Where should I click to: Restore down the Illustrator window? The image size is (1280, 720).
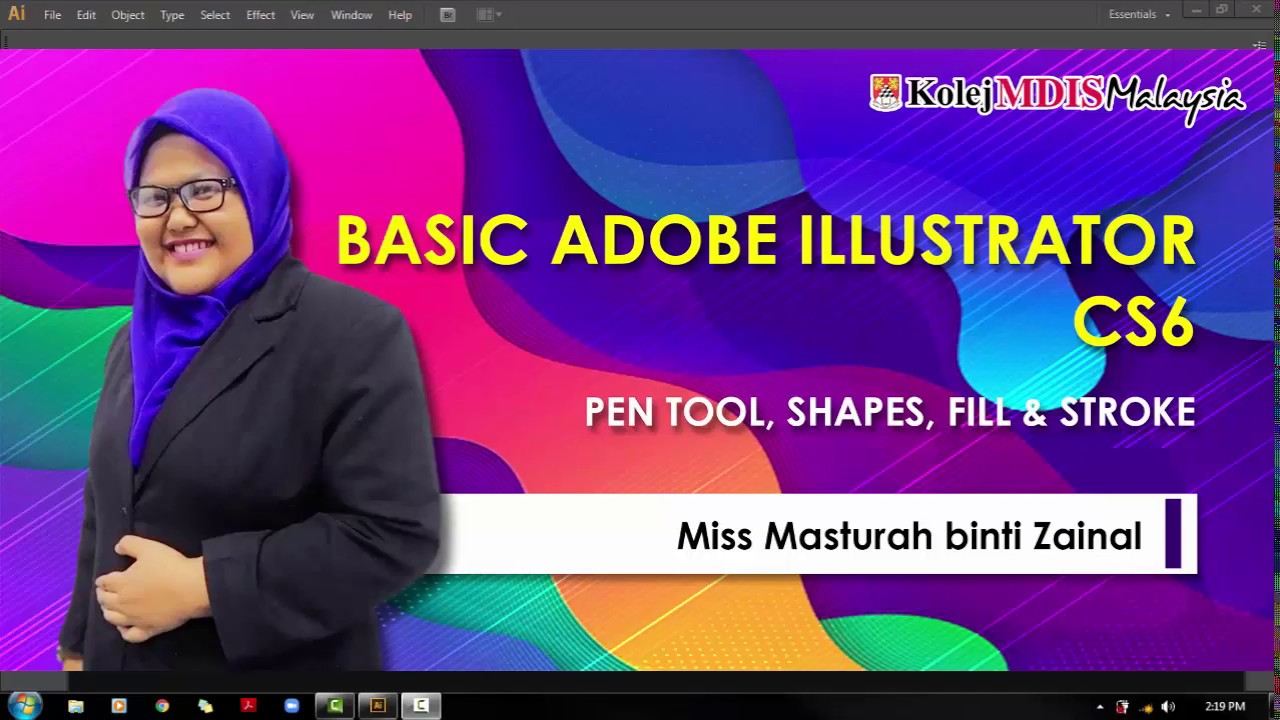[1222, 9]
